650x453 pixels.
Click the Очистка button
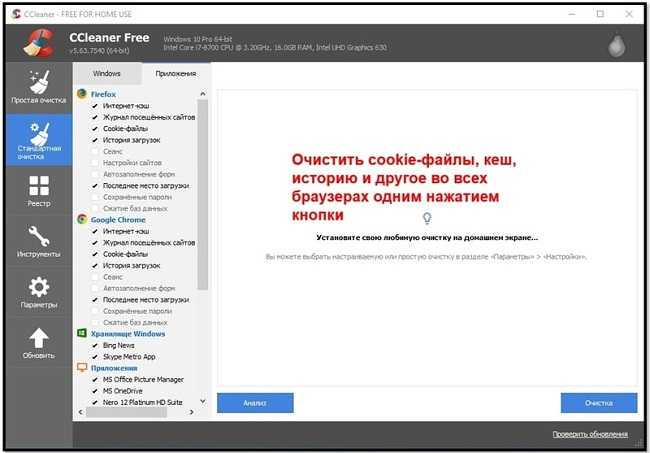tap(599, 403)
